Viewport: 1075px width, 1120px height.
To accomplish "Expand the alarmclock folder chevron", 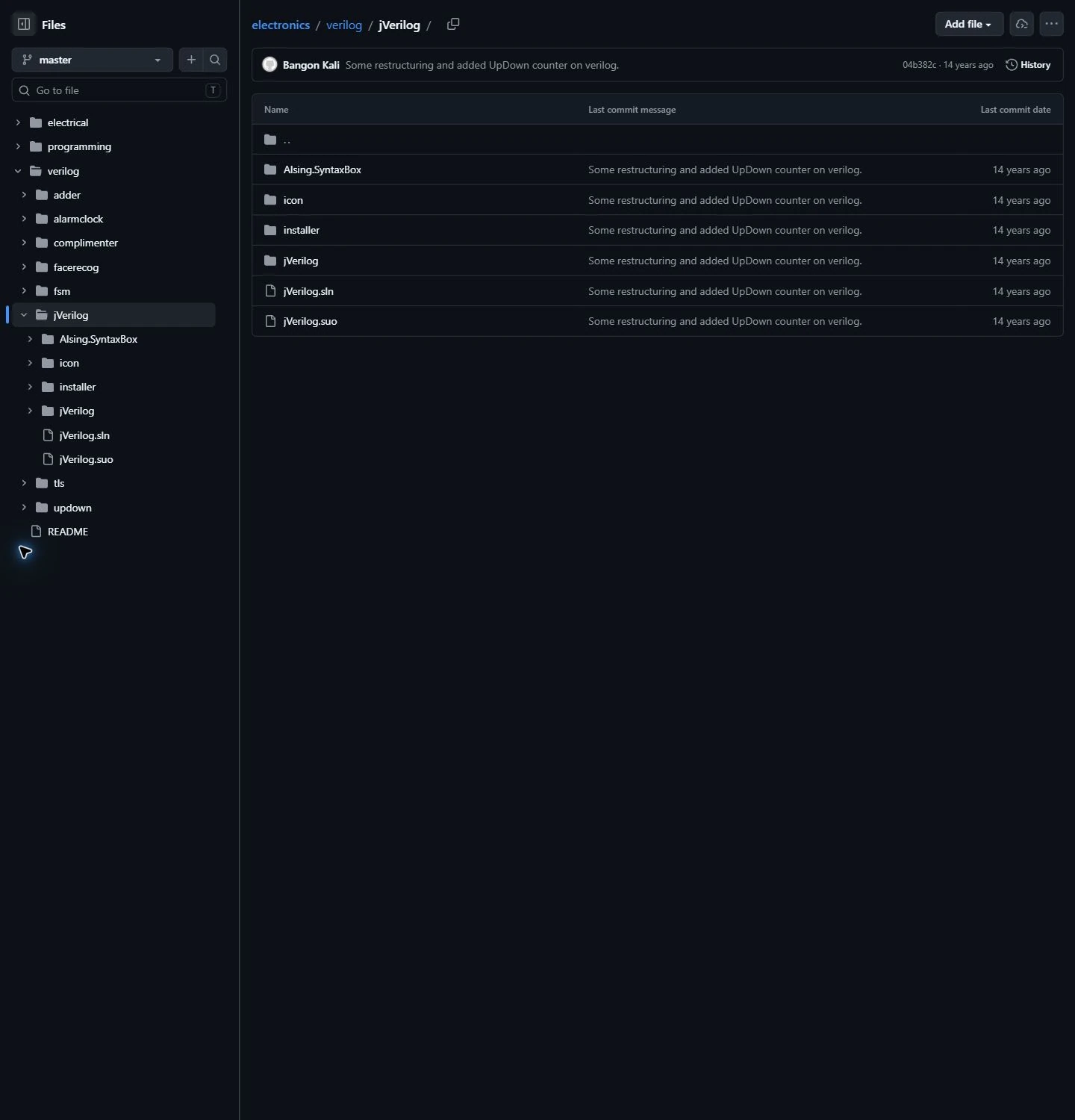I will pyautogui.click(x=24, y=219).
